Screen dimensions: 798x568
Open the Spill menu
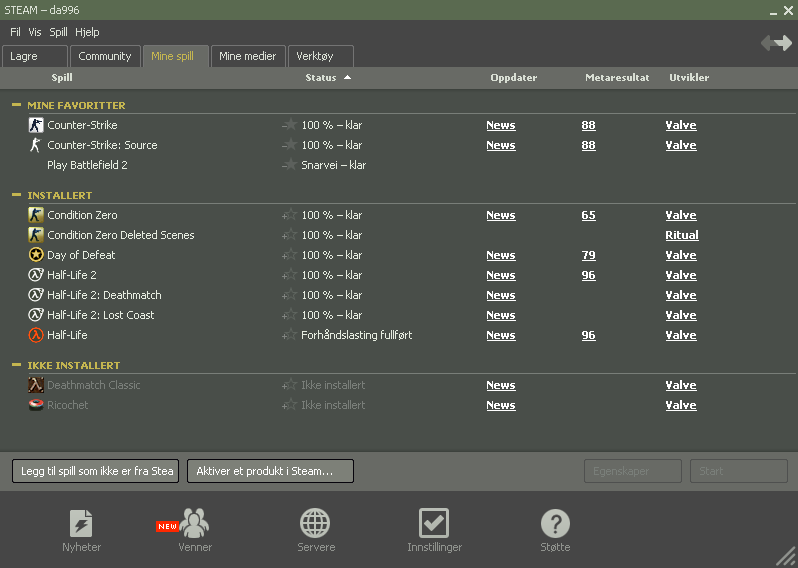(59, 32)
